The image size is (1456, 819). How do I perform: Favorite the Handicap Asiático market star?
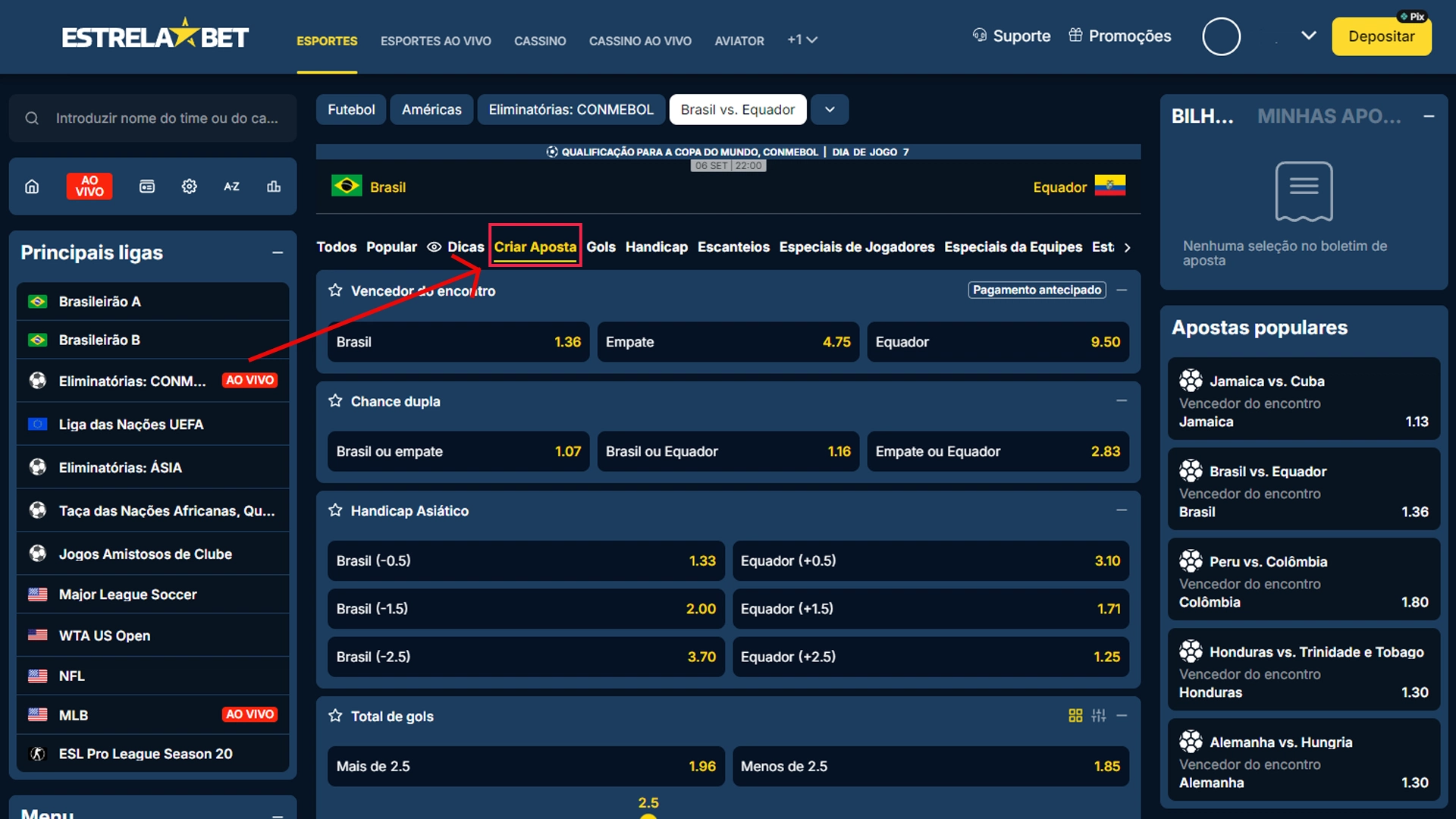coord(335,510)
